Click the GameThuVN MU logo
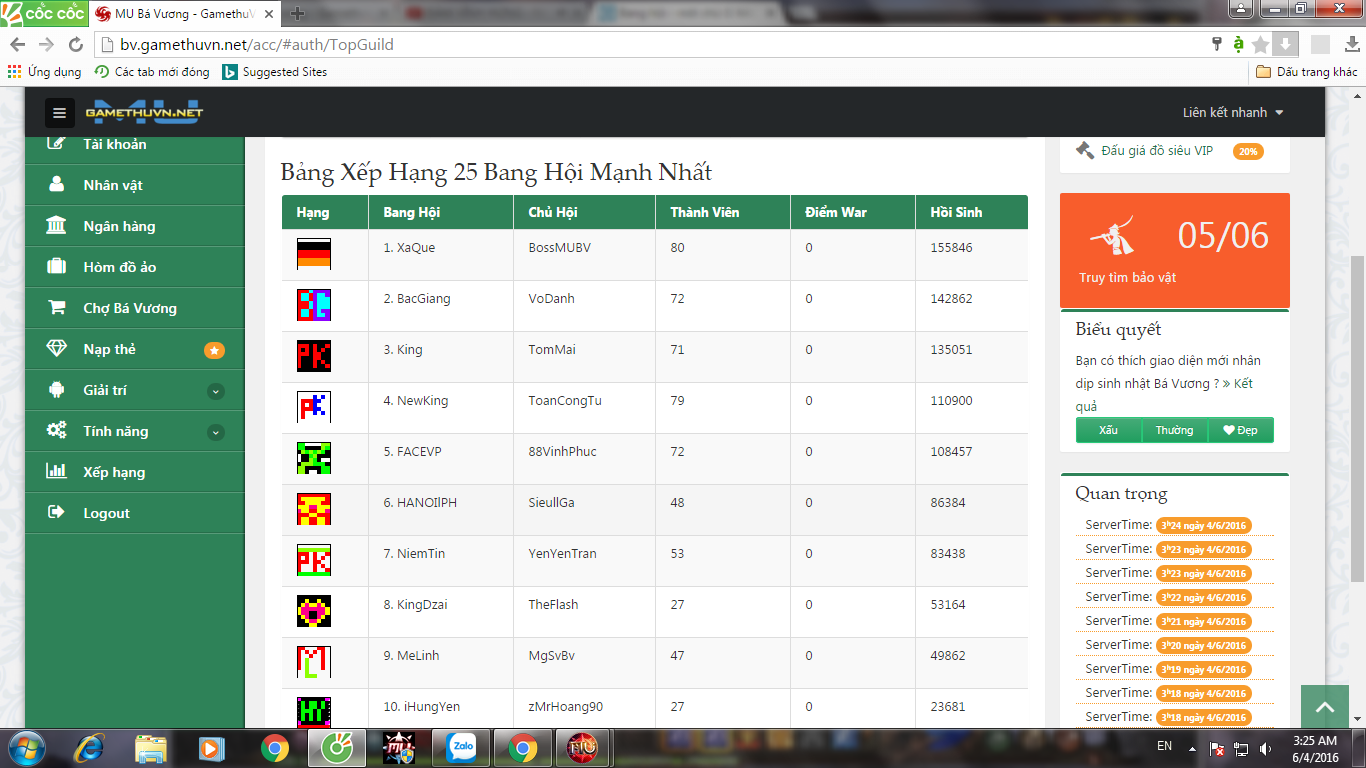Viewport: 1366px width, 768px height. pos(144,111)
